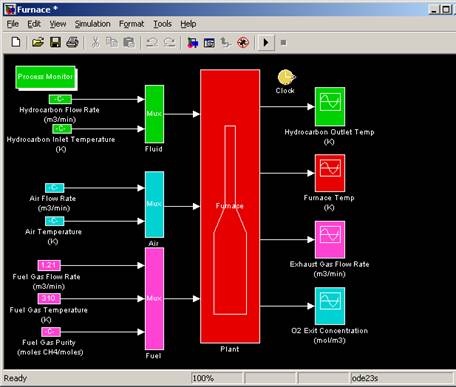Image resolution: width=456 pixels, height=387 pixels.
Task: Click the New model toolbar icon
Action: point(16,42)
